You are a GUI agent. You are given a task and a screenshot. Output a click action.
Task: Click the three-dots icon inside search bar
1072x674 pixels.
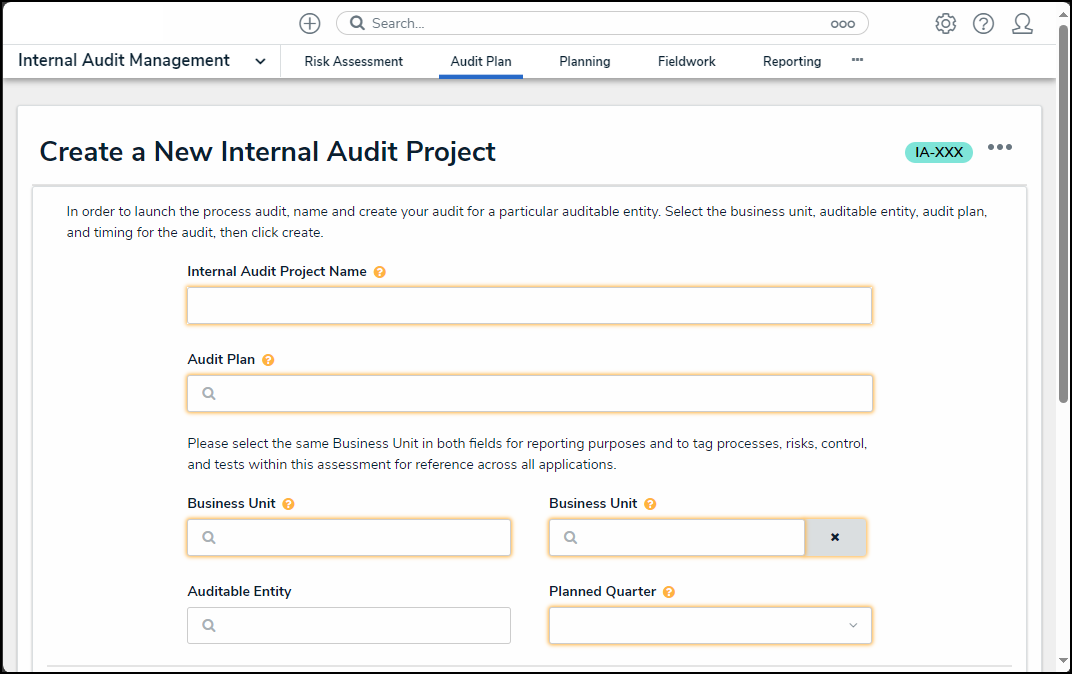click(x=842, y=24)
